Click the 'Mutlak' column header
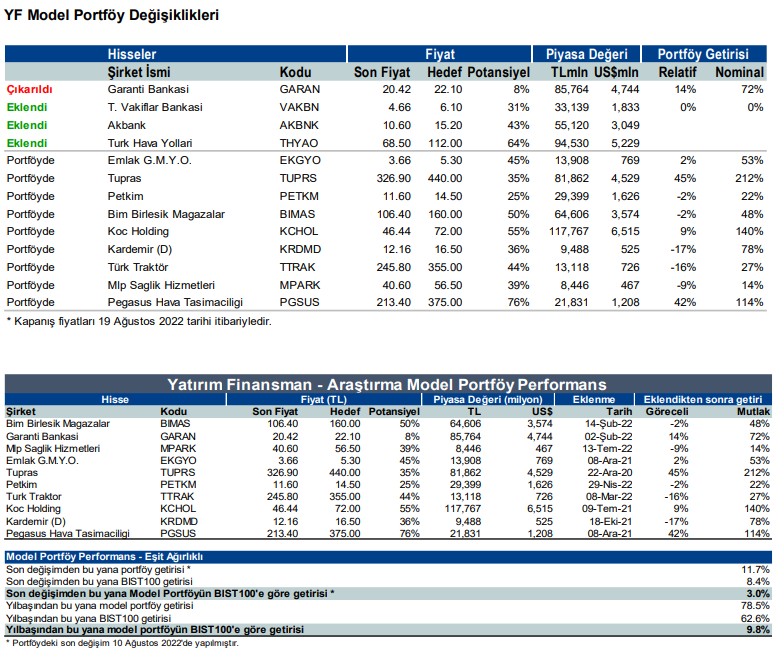The height and width of the screenshot is (653, 779). pos(753,411)
